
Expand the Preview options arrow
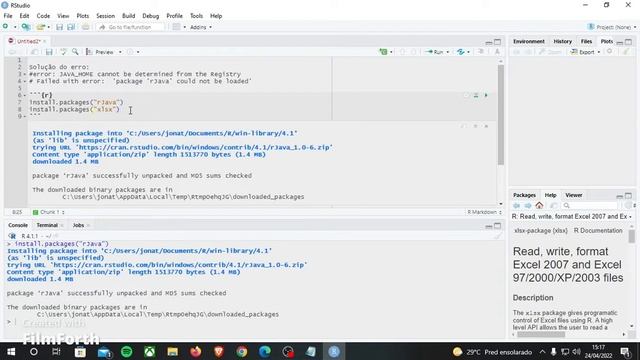point(120,52)
